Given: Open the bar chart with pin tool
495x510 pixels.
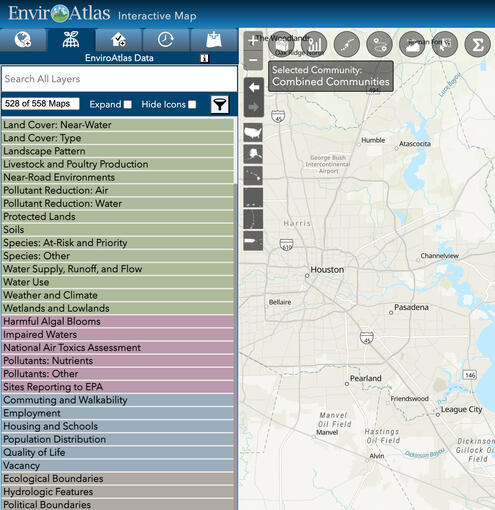Looking at the screenshot, I should pos(314,44).
